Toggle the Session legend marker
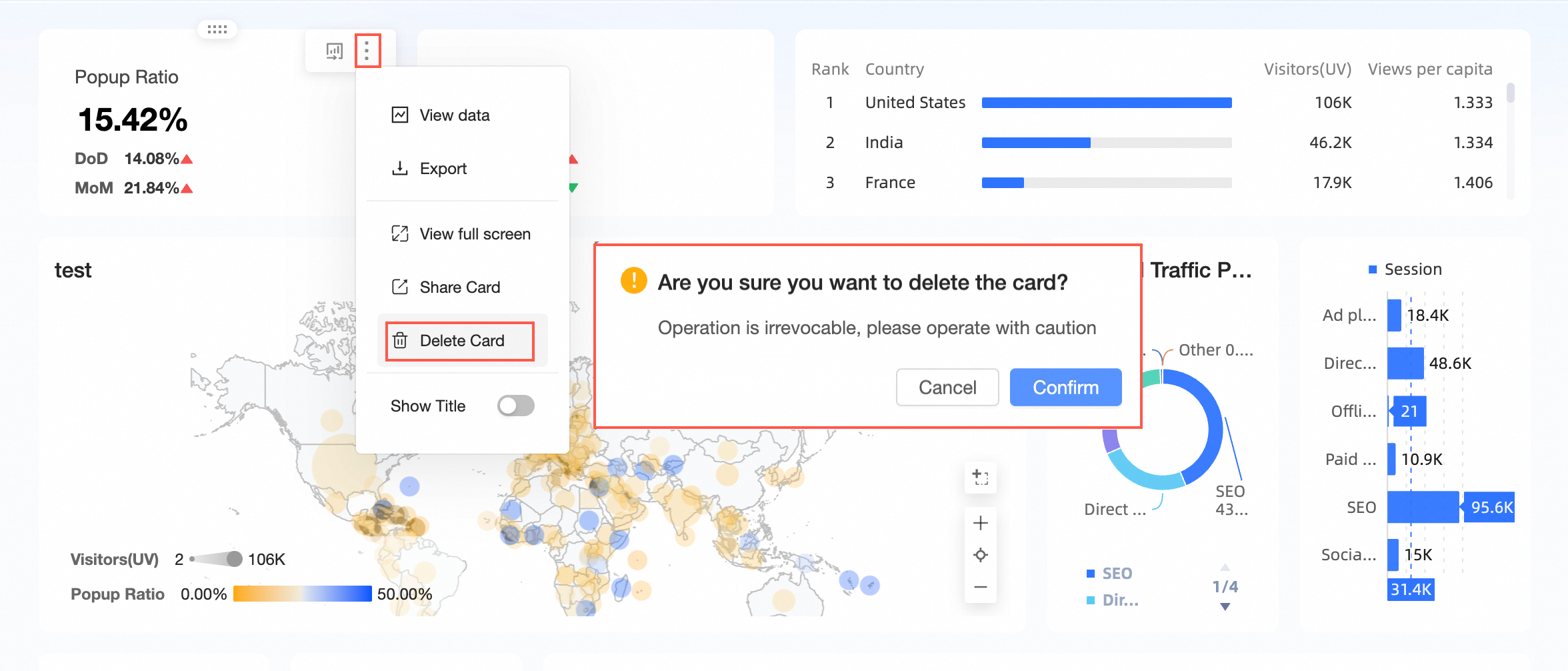The width and height of the screenshot is (1568, 671). click(1373, 269)
